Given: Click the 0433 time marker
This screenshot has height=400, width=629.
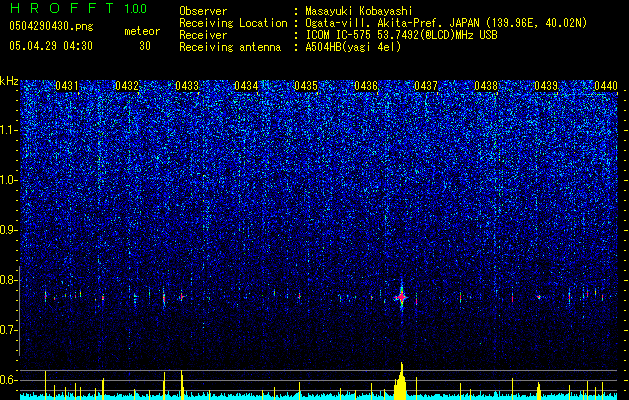Looking at the screenshot, I should (x=187, y=86).
